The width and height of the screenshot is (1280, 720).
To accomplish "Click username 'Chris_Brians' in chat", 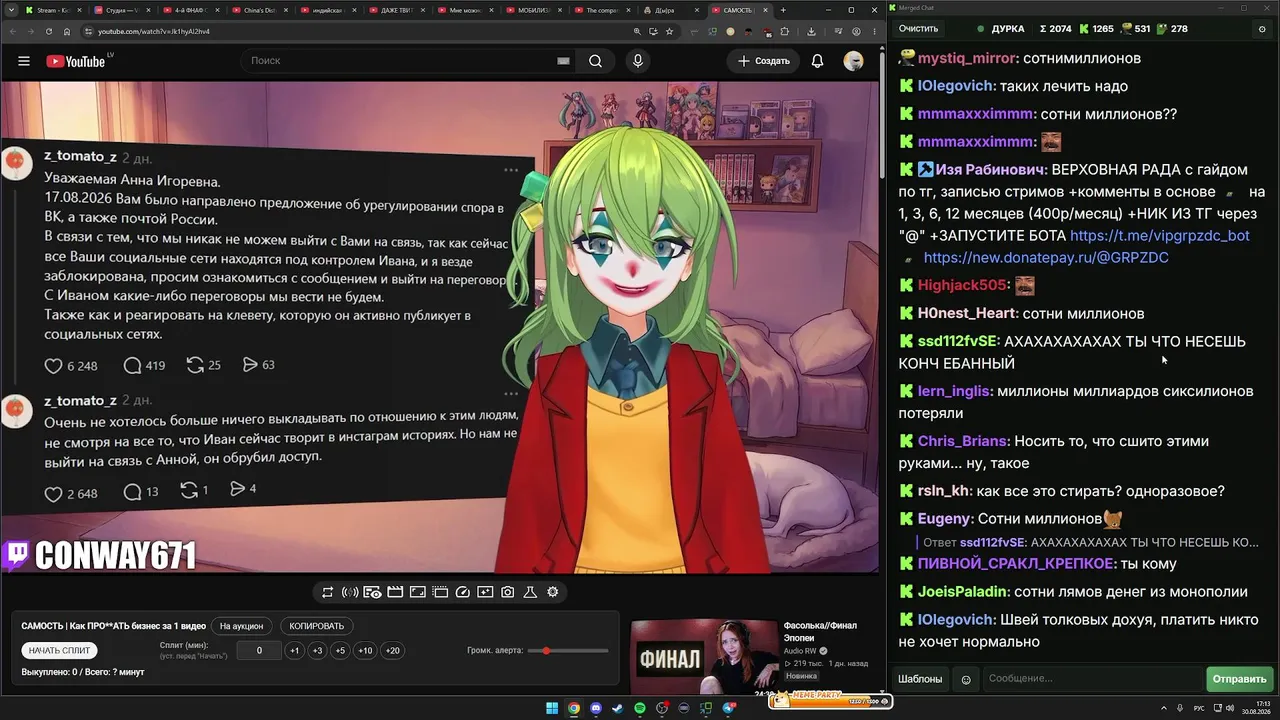I will (963, 441).
